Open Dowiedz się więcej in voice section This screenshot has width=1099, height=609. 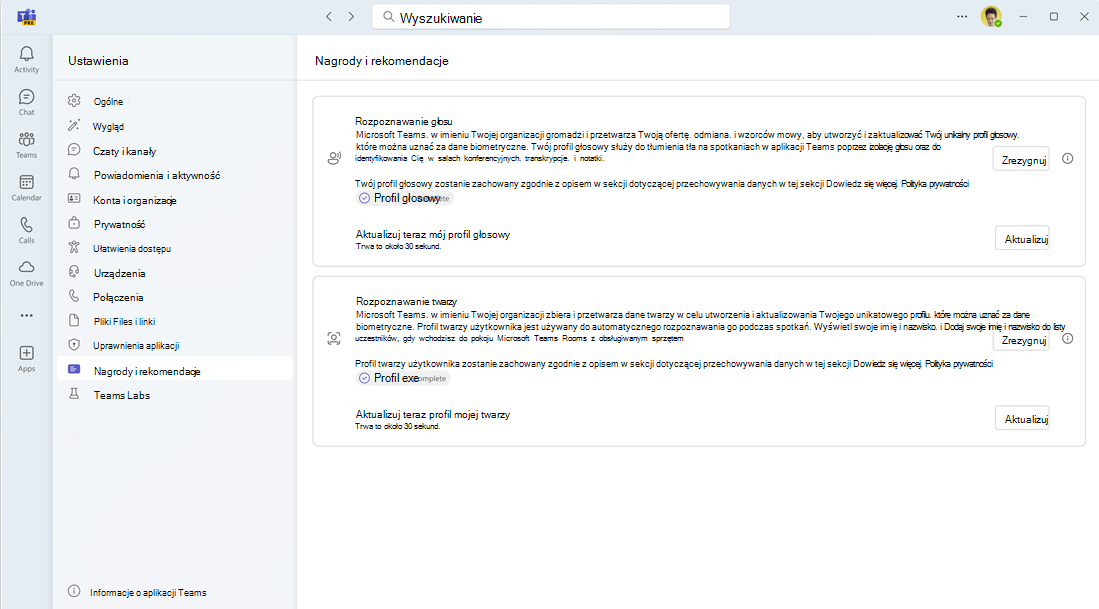tap(861, 184)
